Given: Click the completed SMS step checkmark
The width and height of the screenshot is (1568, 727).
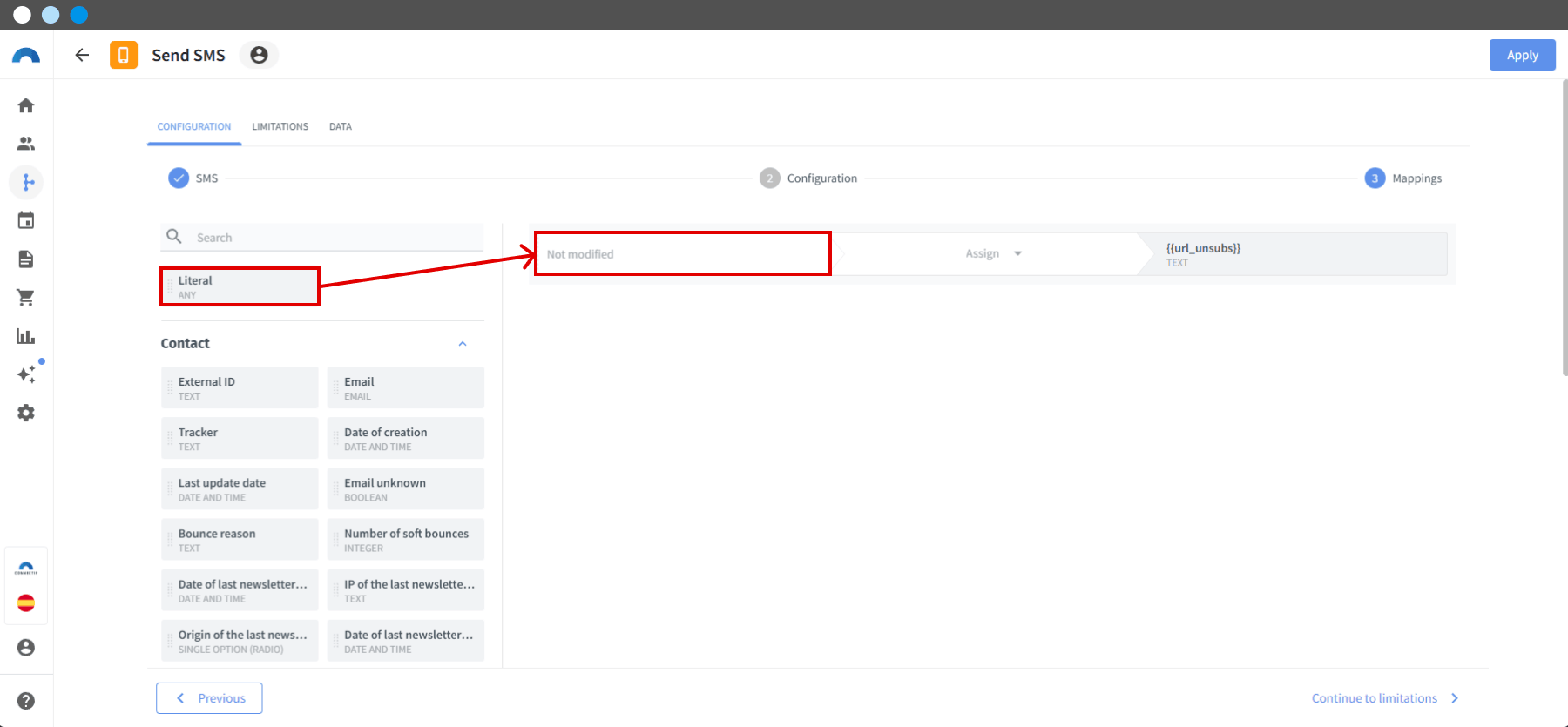Looking at the screenshot, I should [x=179, y=178].
